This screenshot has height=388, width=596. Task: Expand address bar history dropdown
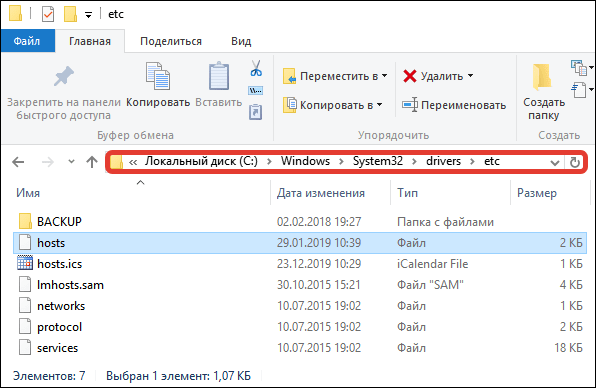[555, 163]
